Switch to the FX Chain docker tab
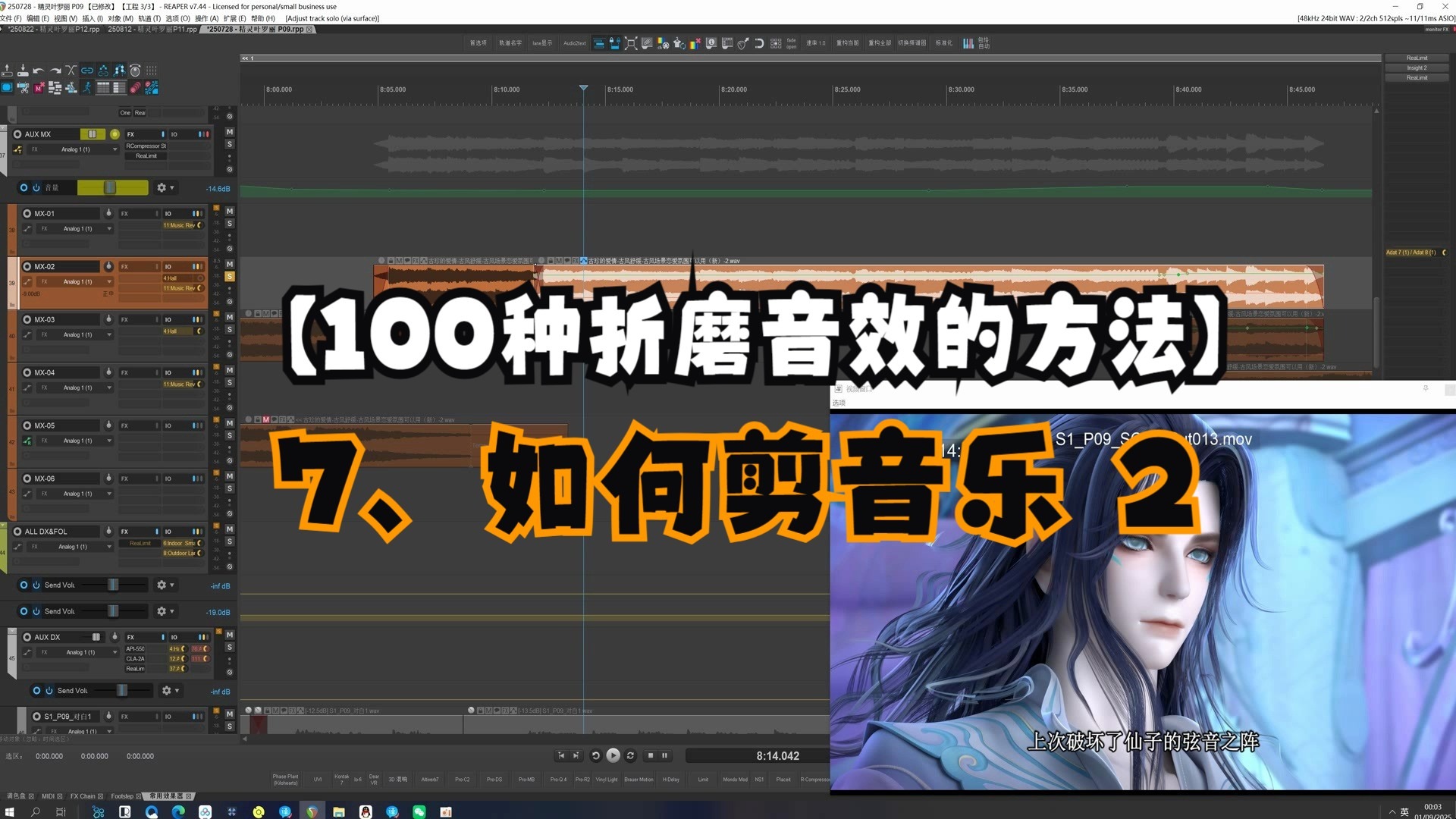1456x819 pixels. click(86, 796)
